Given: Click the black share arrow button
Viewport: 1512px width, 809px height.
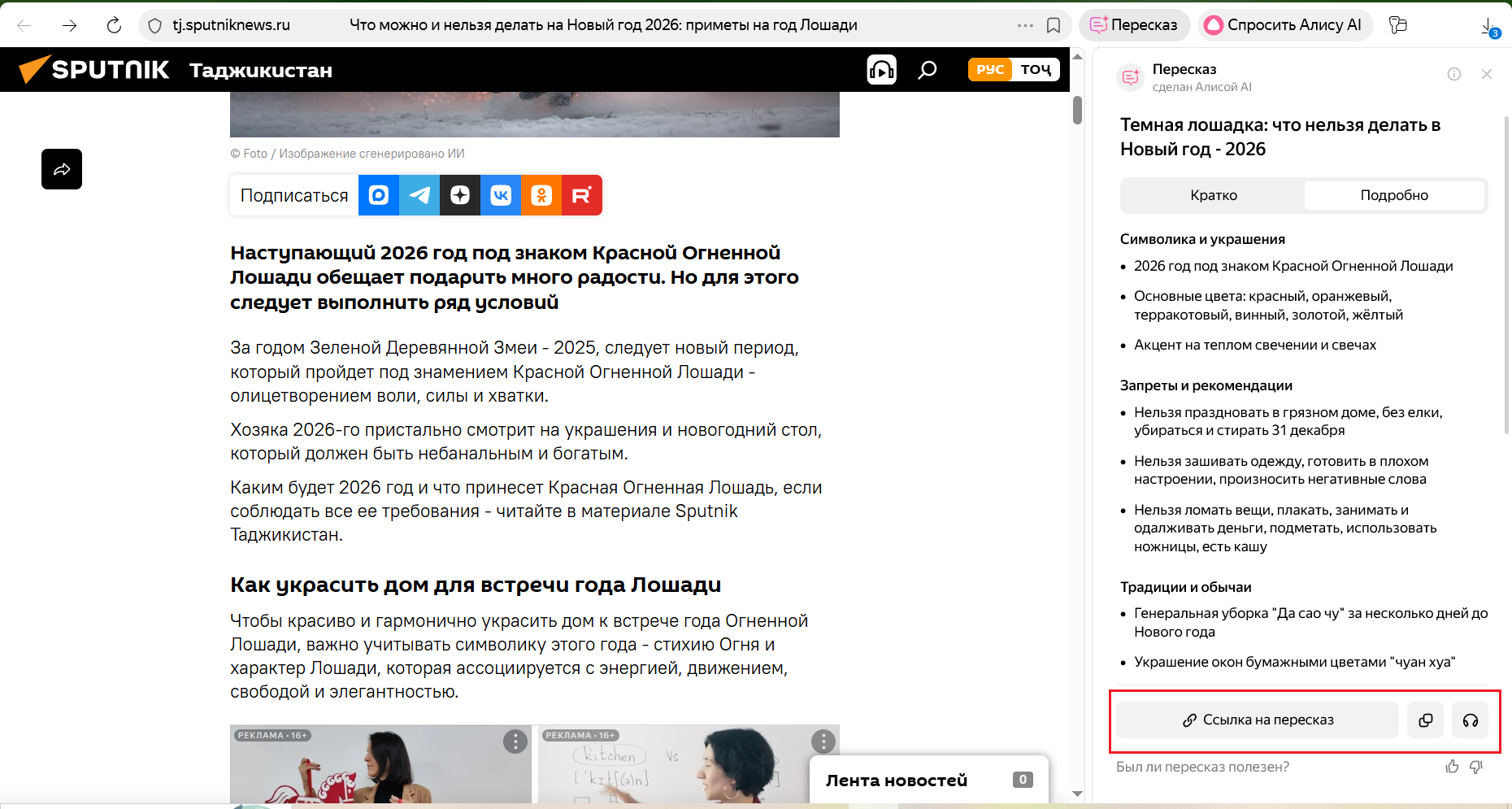Looking at the screenshot, I should [x=62, y=169].
